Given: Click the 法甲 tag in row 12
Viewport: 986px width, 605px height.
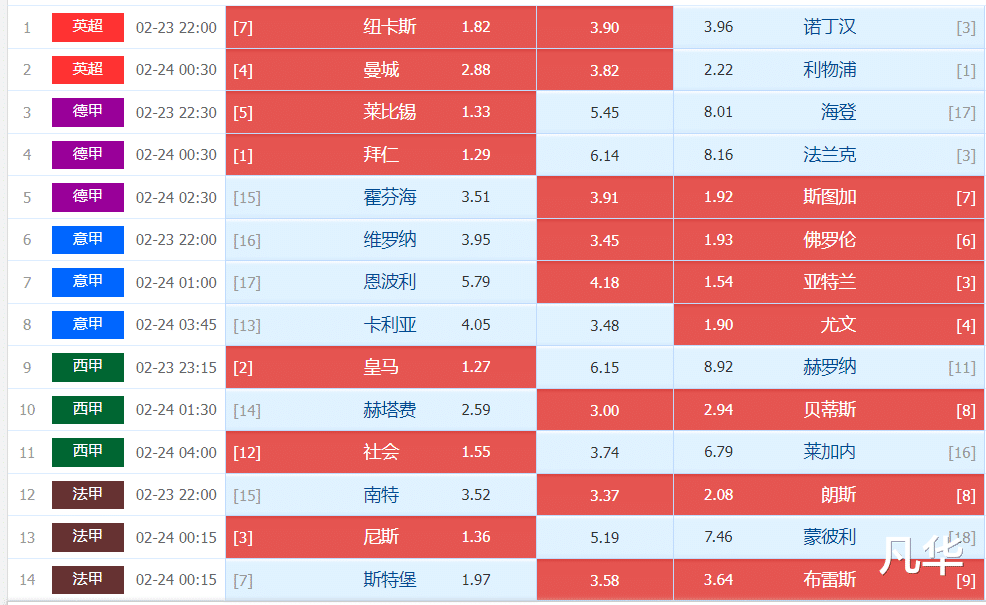Looking at the screenshot, I should (x=87, y=494).
